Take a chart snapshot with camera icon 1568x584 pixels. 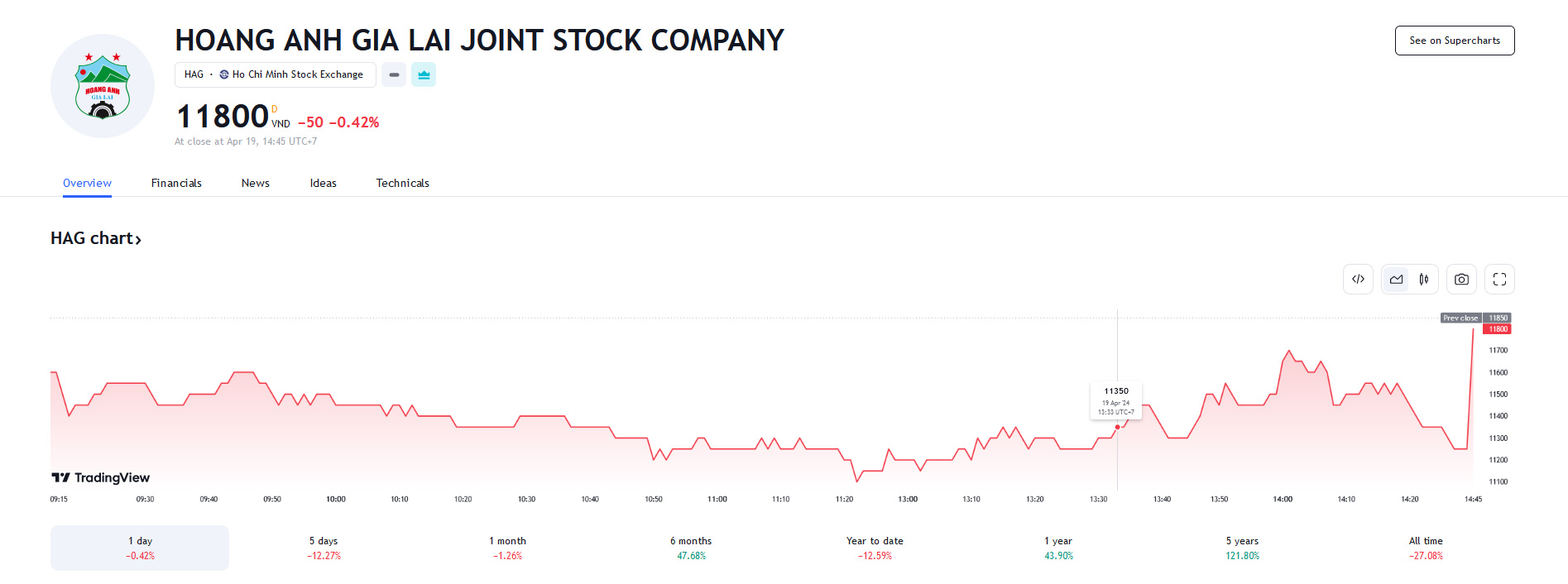(x=1461, y=280)
